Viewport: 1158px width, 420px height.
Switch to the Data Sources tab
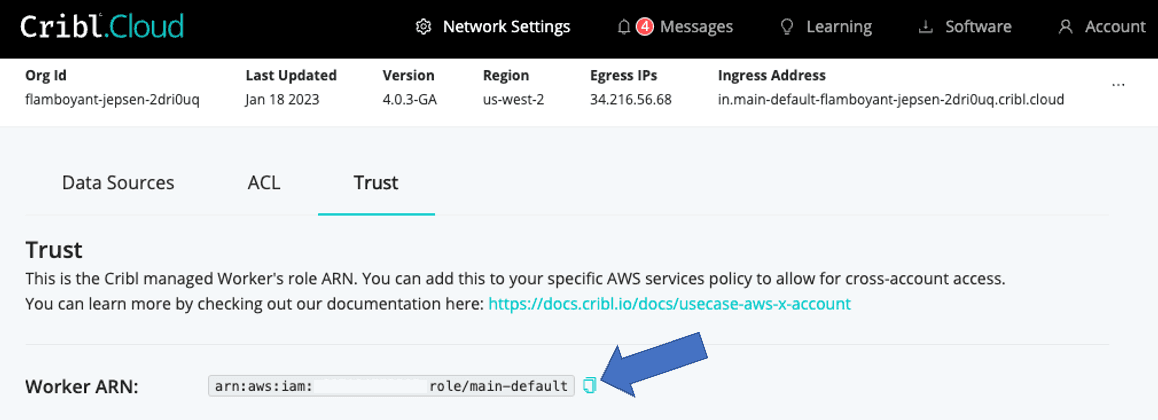click(x=118, y=182)
